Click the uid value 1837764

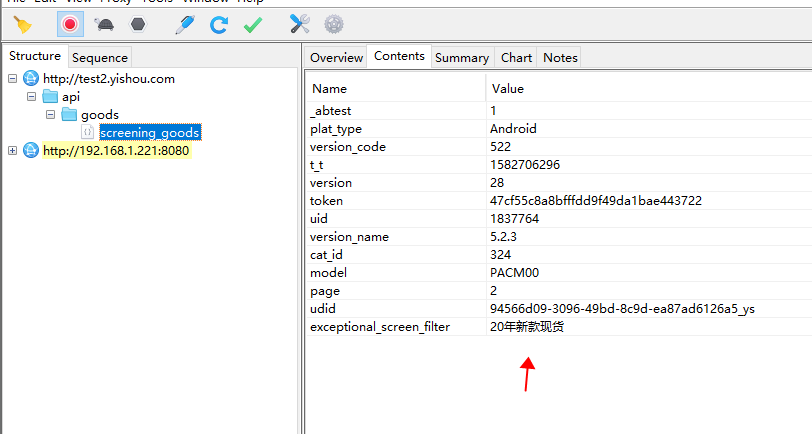(x=515, y=219)
